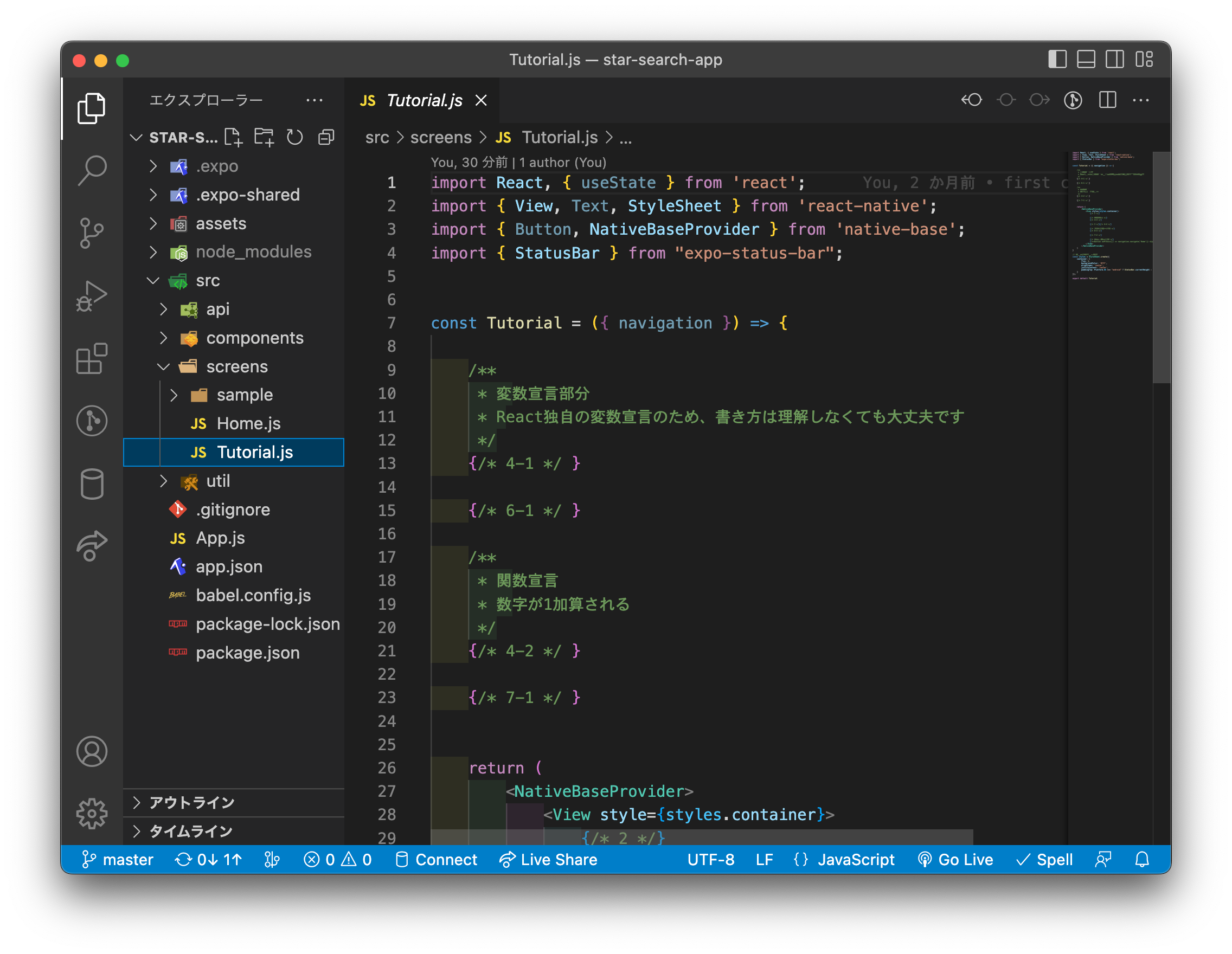Toggle bottom panel layout button
Screen dimensions: 1232x954
(1086, 59)
